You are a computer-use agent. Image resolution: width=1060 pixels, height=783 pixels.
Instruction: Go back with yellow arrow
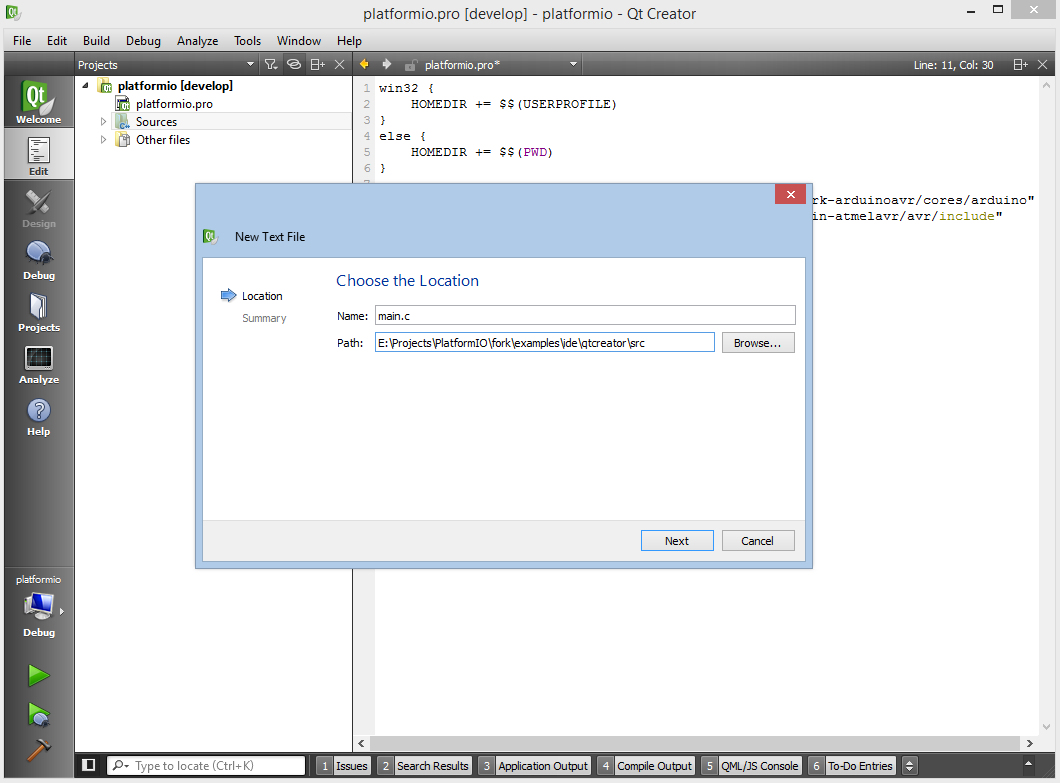tap(364, 64)
